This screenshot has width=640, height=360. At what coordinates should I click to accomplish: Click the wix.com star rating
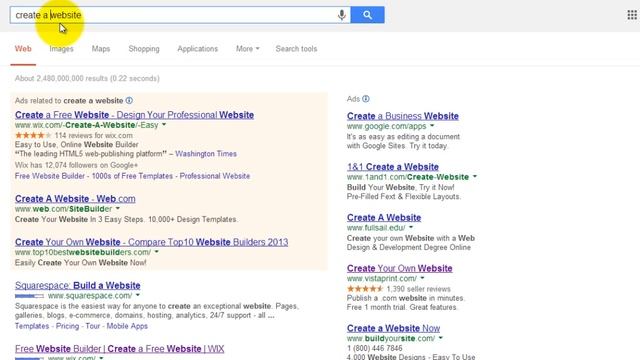[33, 135]
